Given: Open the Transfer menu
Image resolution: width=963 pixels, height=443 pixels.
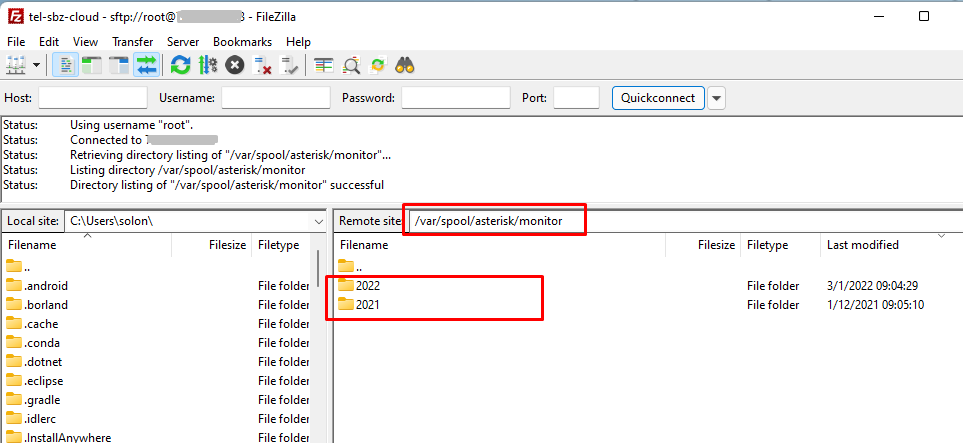Looking at the screenshot, I should (132, 42).
